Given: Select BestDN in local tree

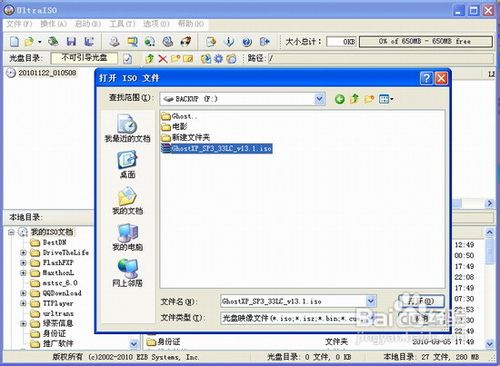Looking at the screenshot, I should 49,243.
